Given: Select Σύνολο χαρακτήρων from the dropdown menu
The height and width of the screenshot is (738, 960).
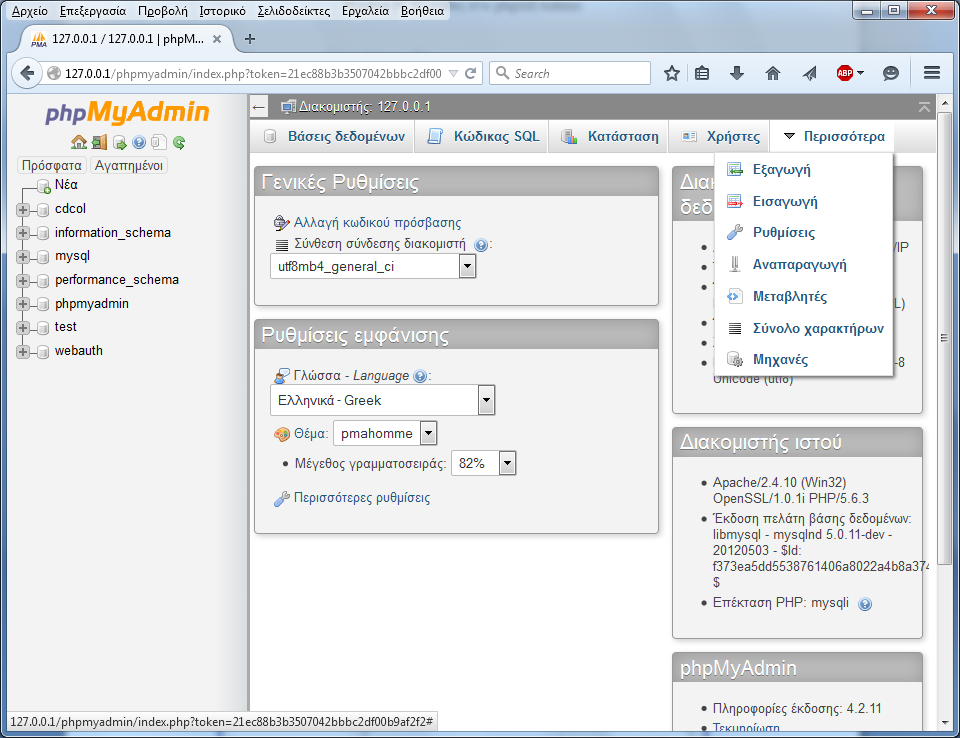Looking at the screenshot, I should click(803, 328).
